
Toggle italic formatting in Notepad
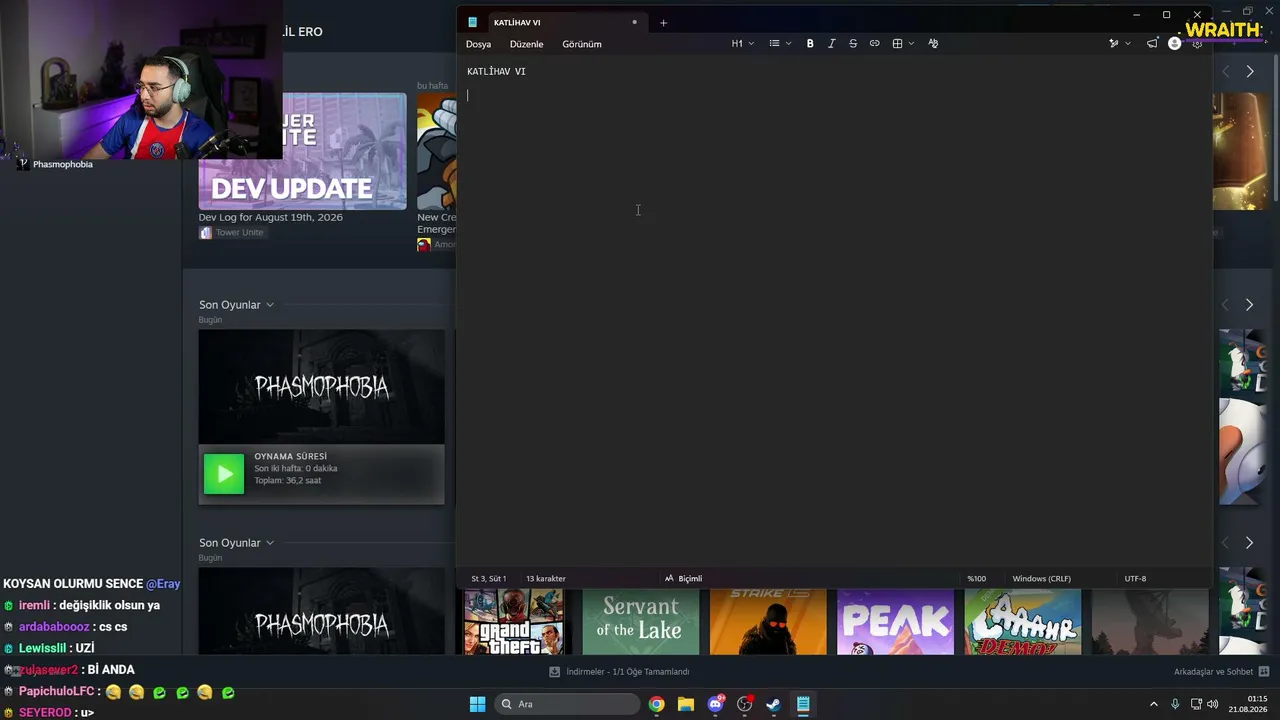coord(831,44)
